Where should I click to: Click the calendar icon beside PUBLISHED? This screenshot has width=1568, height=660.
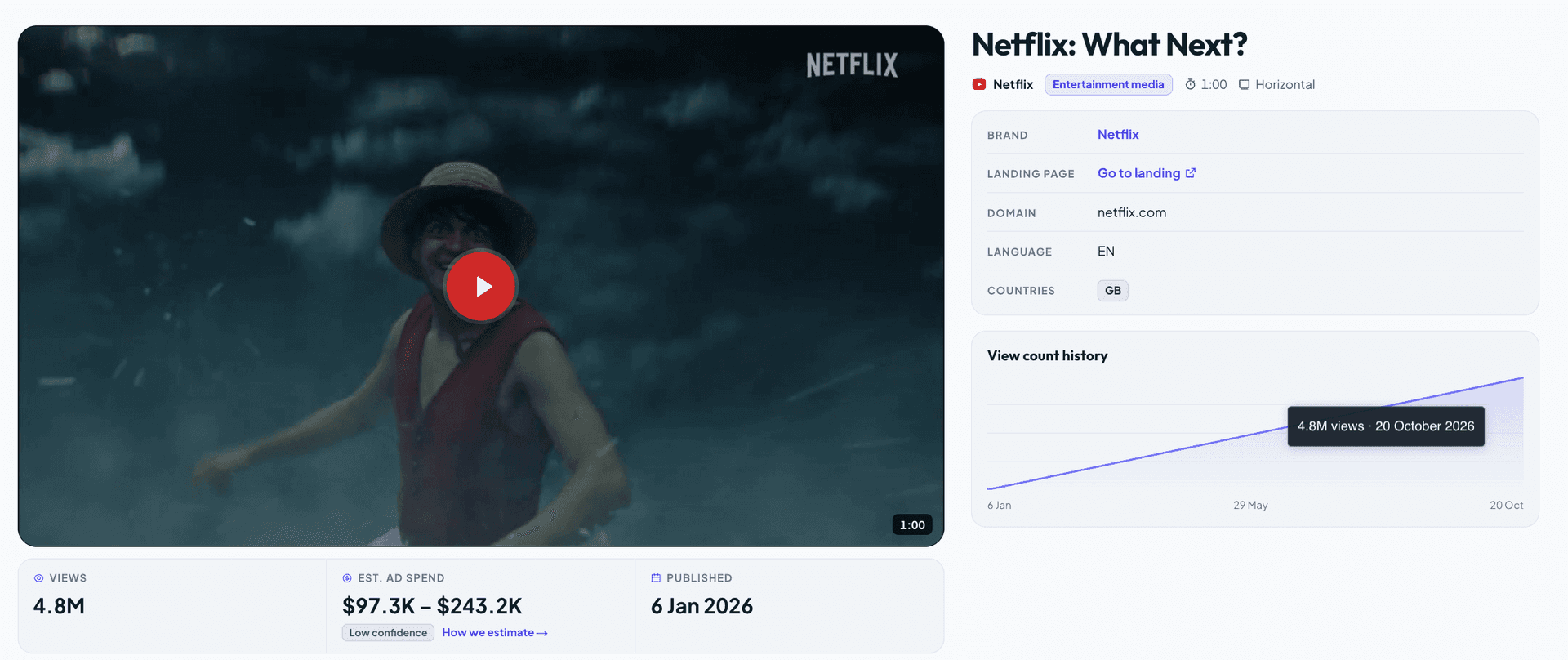[x=656, y=578]
